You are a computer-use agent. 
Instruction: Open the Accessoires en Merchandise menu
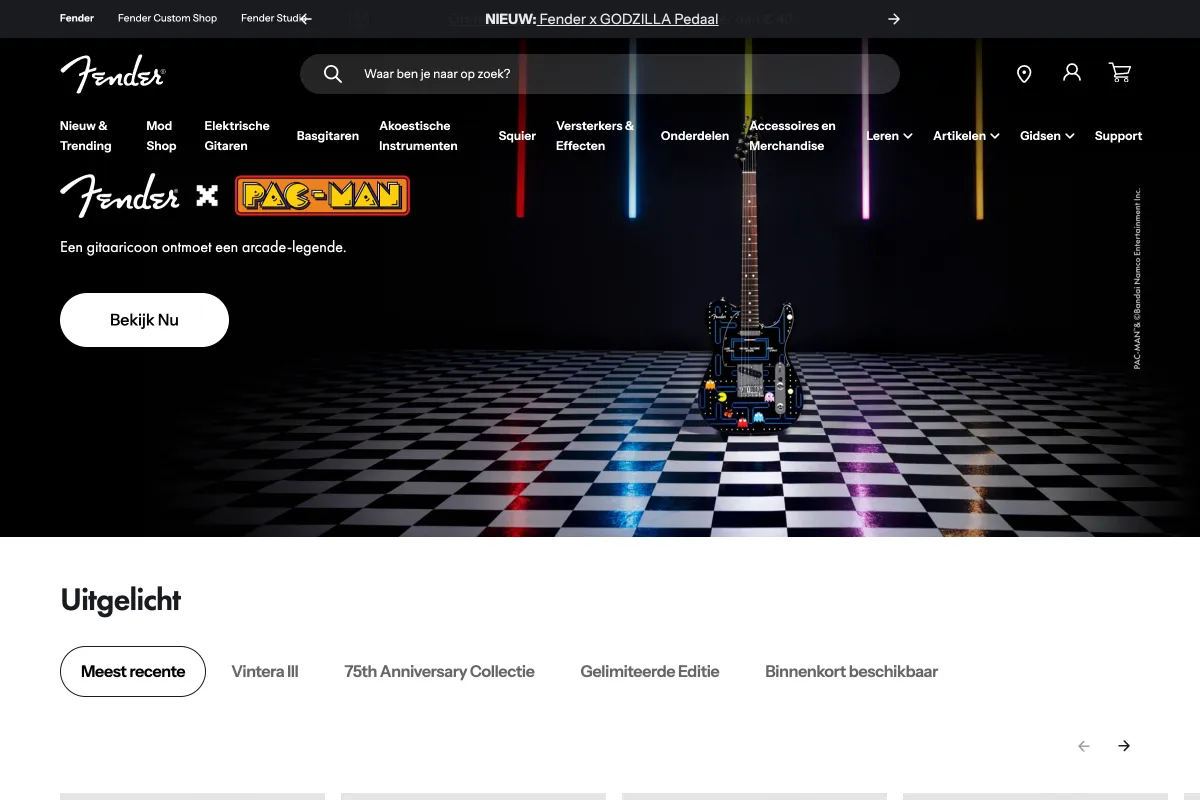click(x=792, y=136)
